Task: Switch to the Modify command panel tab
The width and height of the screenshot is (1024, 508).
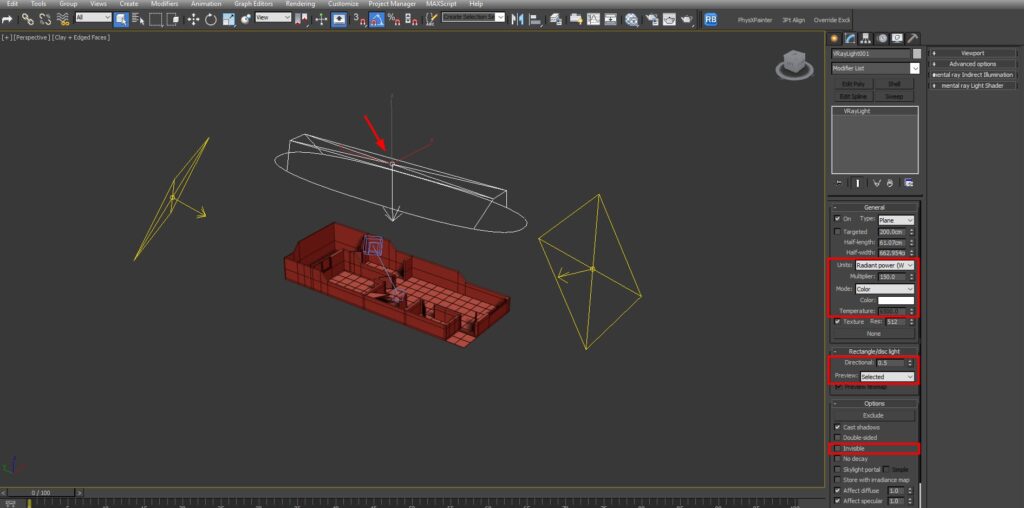Action: click(850, 38)
